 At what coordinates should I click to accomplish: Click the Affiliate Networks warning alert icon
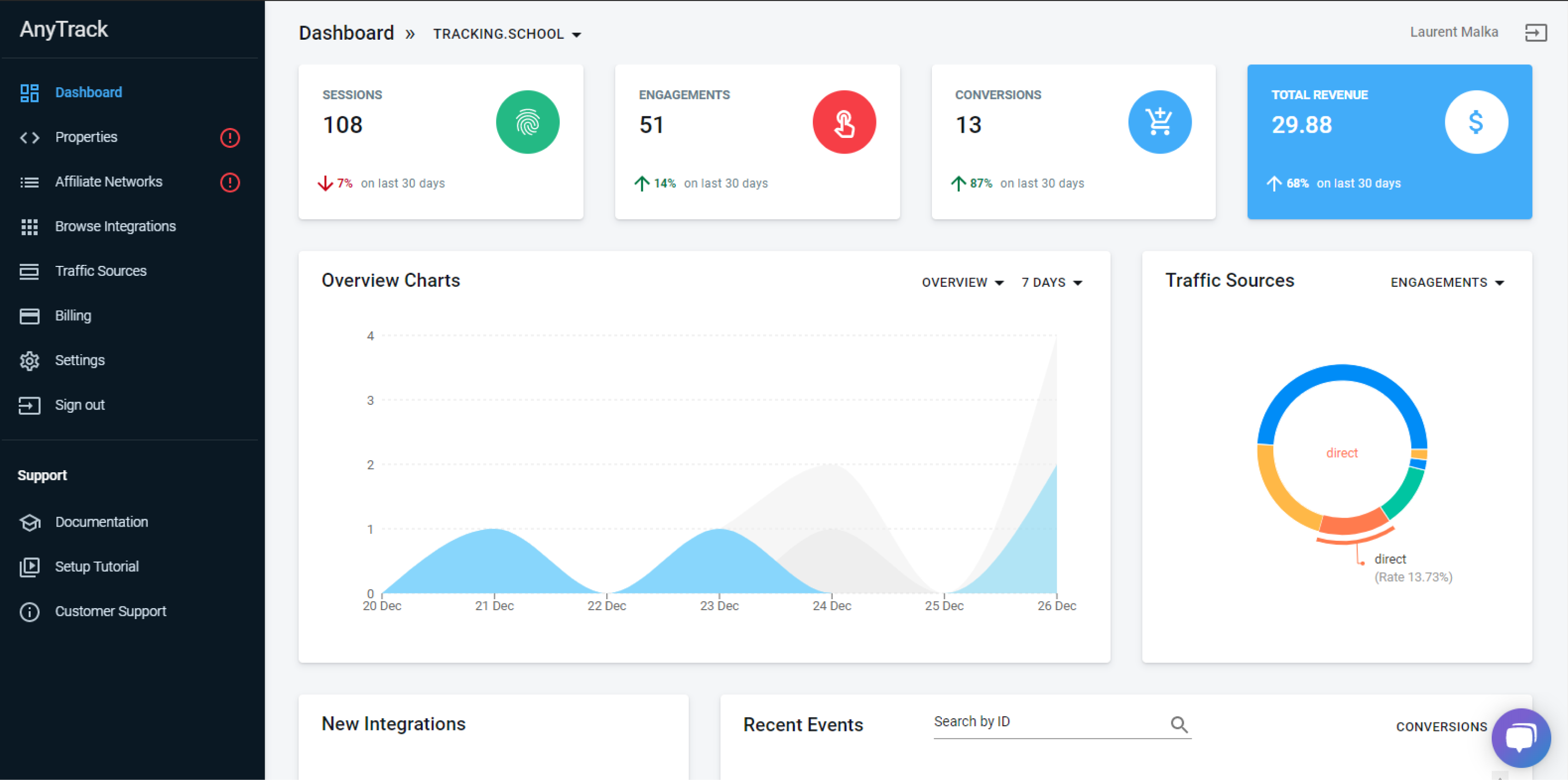229,182
